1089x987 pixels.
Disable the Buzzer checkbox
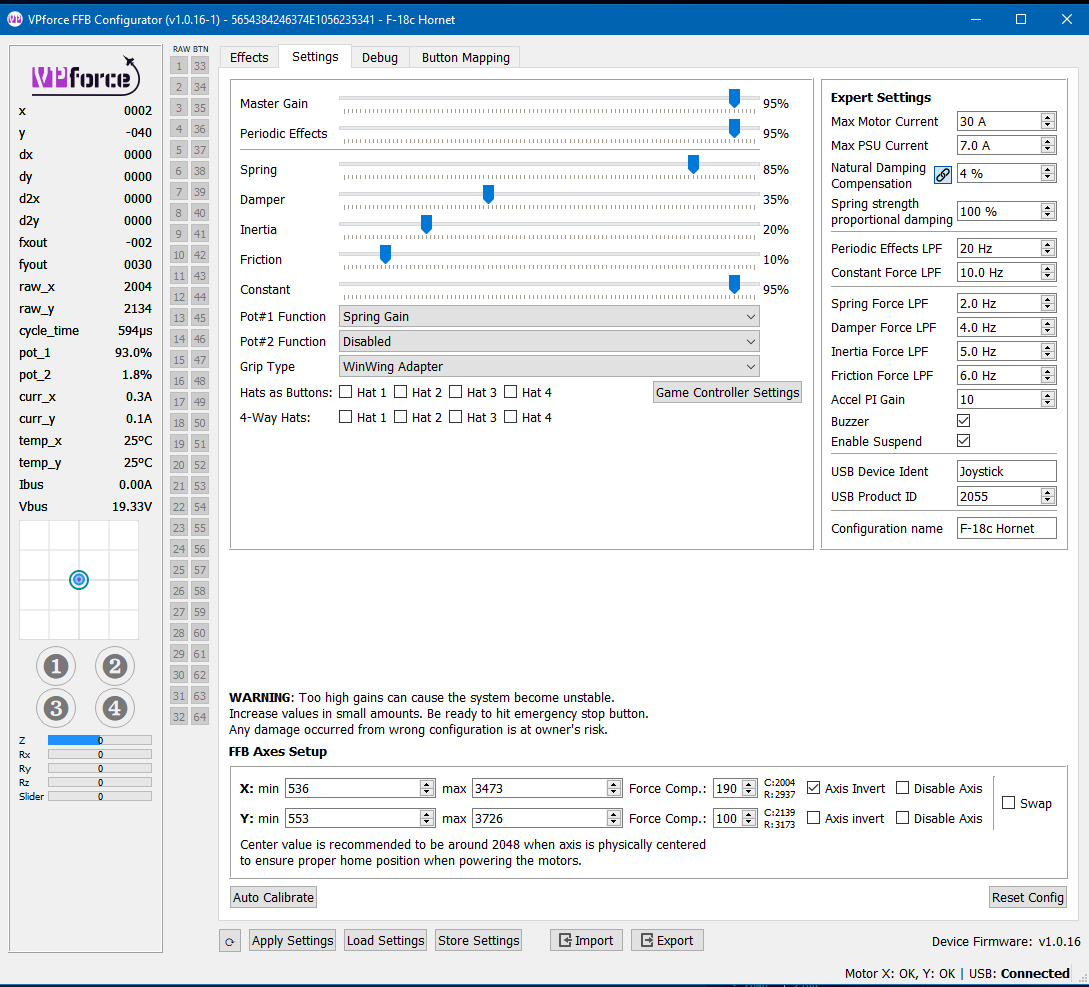coord(964,421)
